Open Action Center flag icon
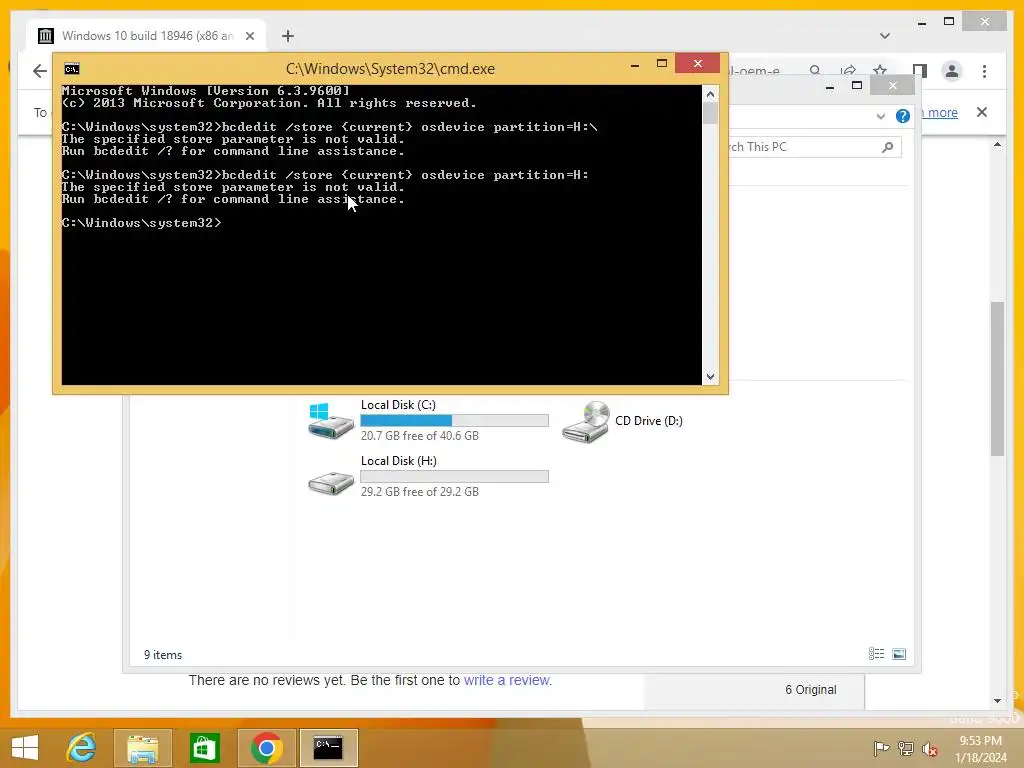This screenshot has width=1024, height=768. [x=880, y=748]
